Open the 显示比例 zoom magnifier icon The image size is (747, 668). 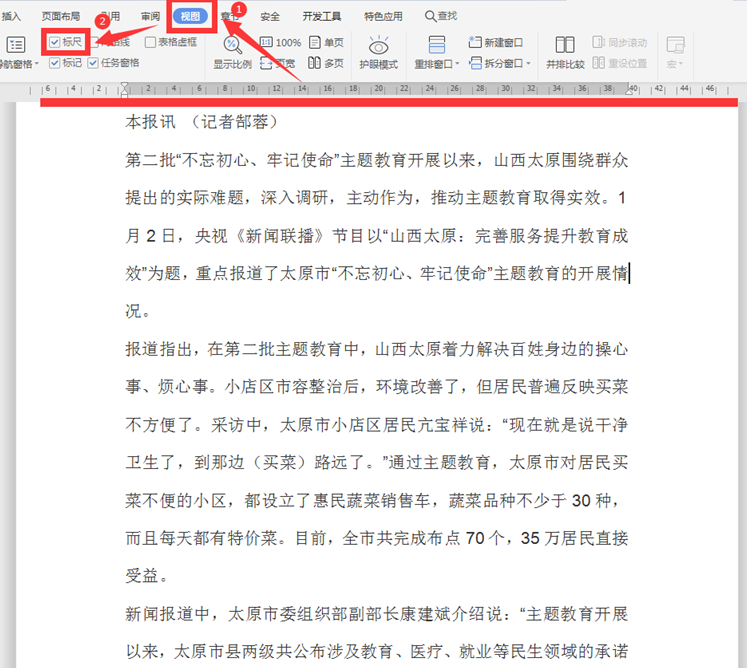pyautogui.click(x=232, y=45)
